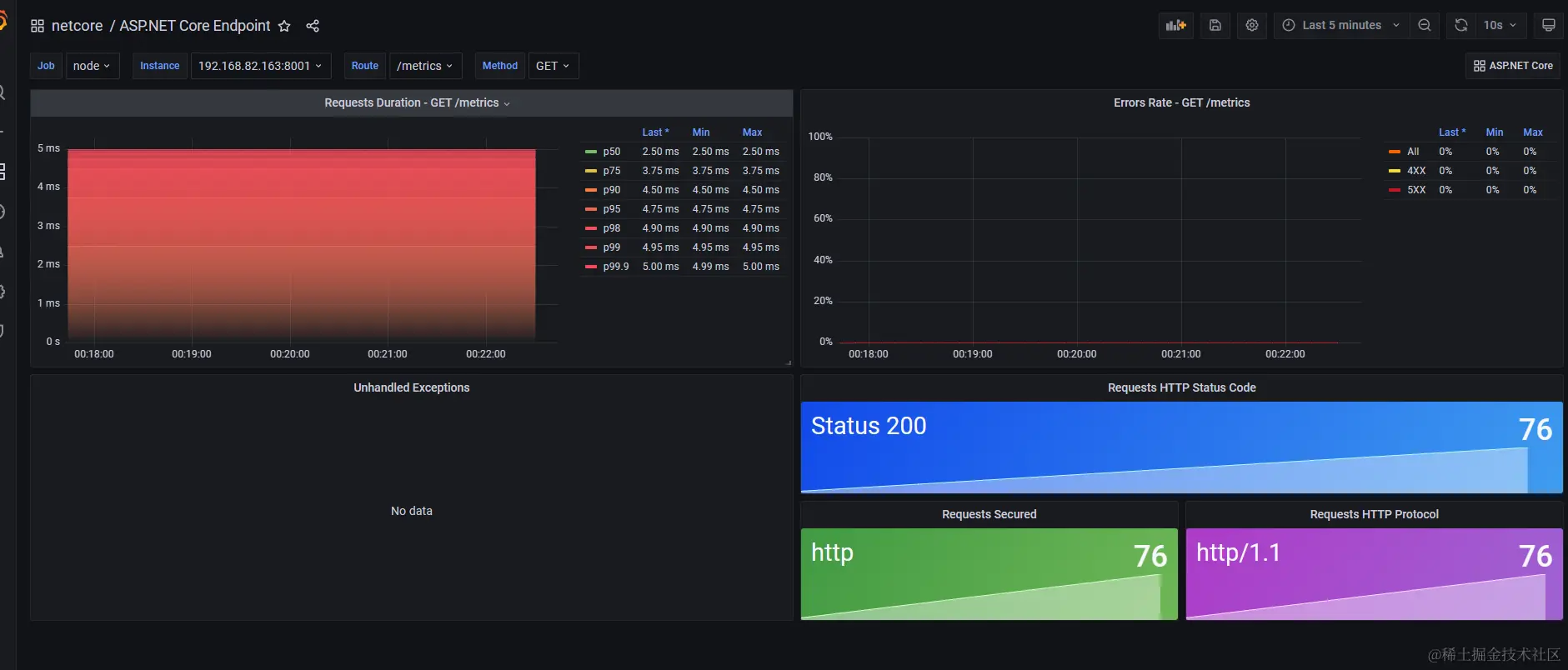Screen dimensions: 1568x670
Task: Click the Status 200 stat card
Action: click(x=1181, y=447)
